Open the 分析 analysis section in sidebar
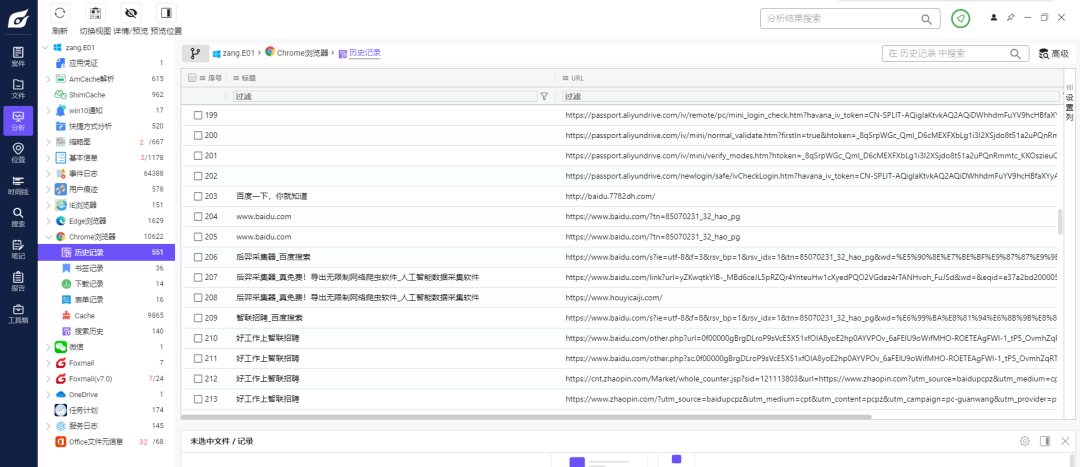Viewport: 1080px width, 467px height. click(19, 121)
